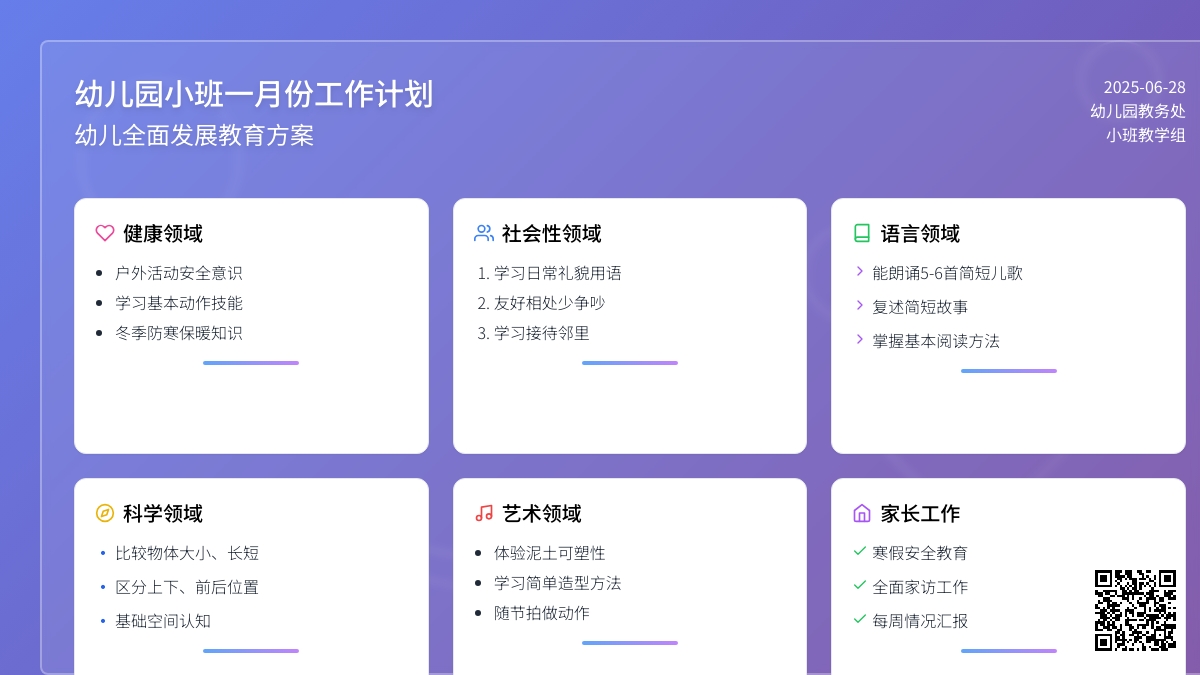
Task: Click the text 幼儿园教务处
Action: coord(1138,111)
